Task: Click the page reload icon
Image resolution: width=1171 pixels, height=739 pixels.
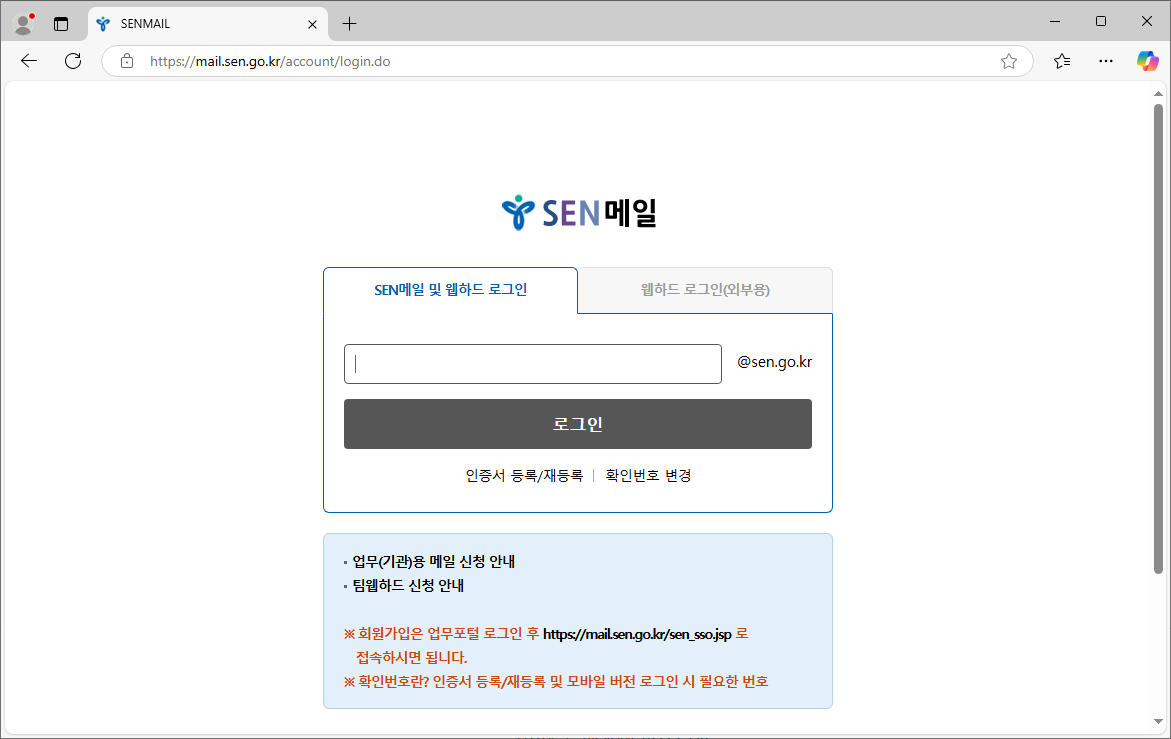Action: (72, 61)
